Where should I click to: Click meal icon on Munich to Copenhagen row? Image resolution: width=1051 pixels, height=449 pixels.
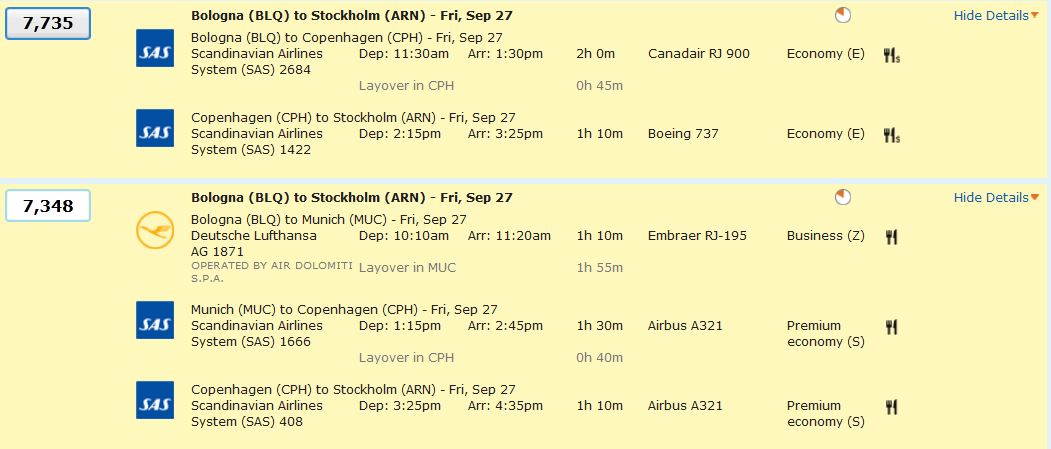(x=890, y=326)
